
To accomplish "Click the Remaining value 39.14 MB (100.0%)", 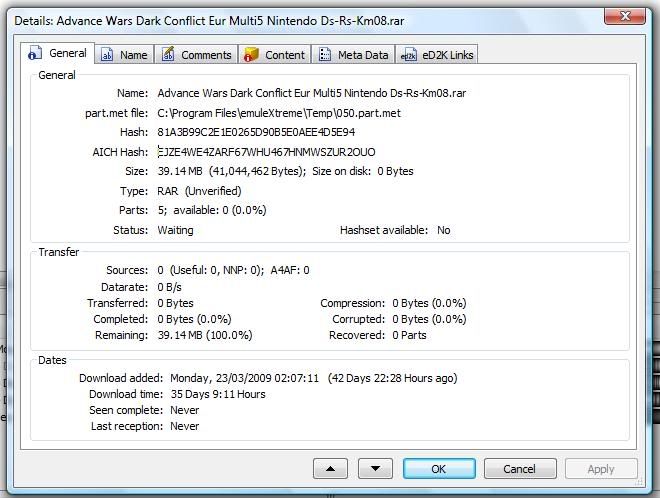I will click(205, 335).
